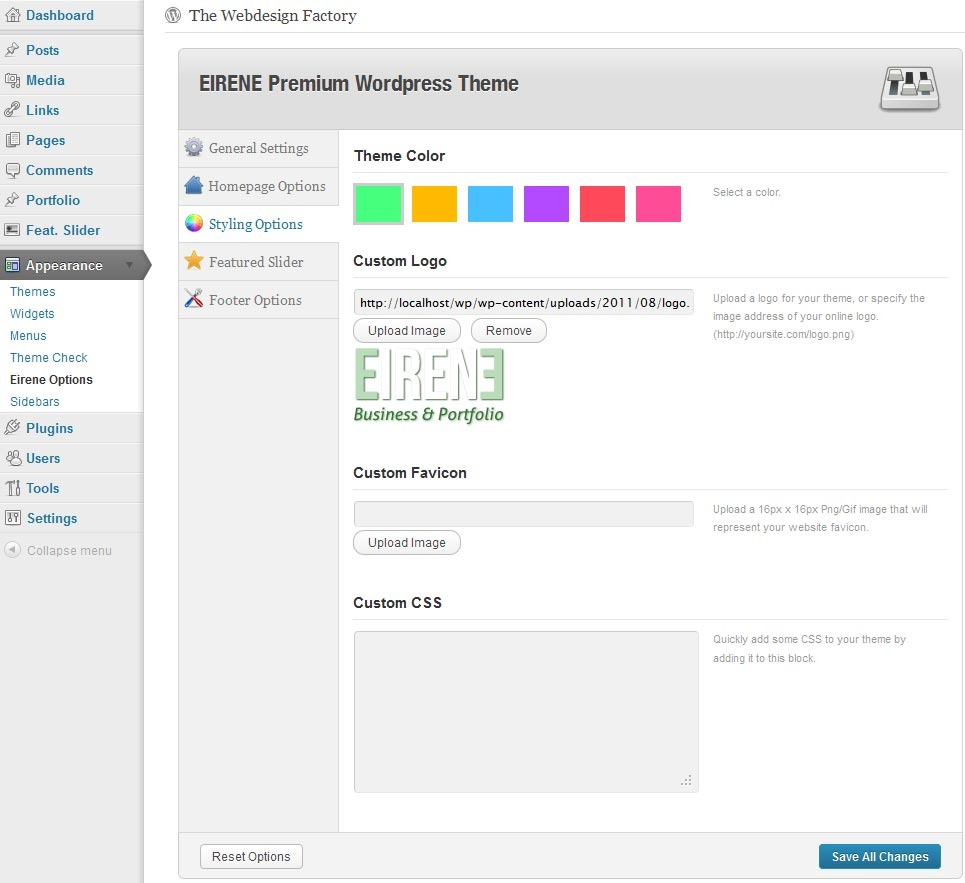The height and width of the screenshot is (883, 965).
Task: Click the Custom CSS text area
Action: pos(526,711)
